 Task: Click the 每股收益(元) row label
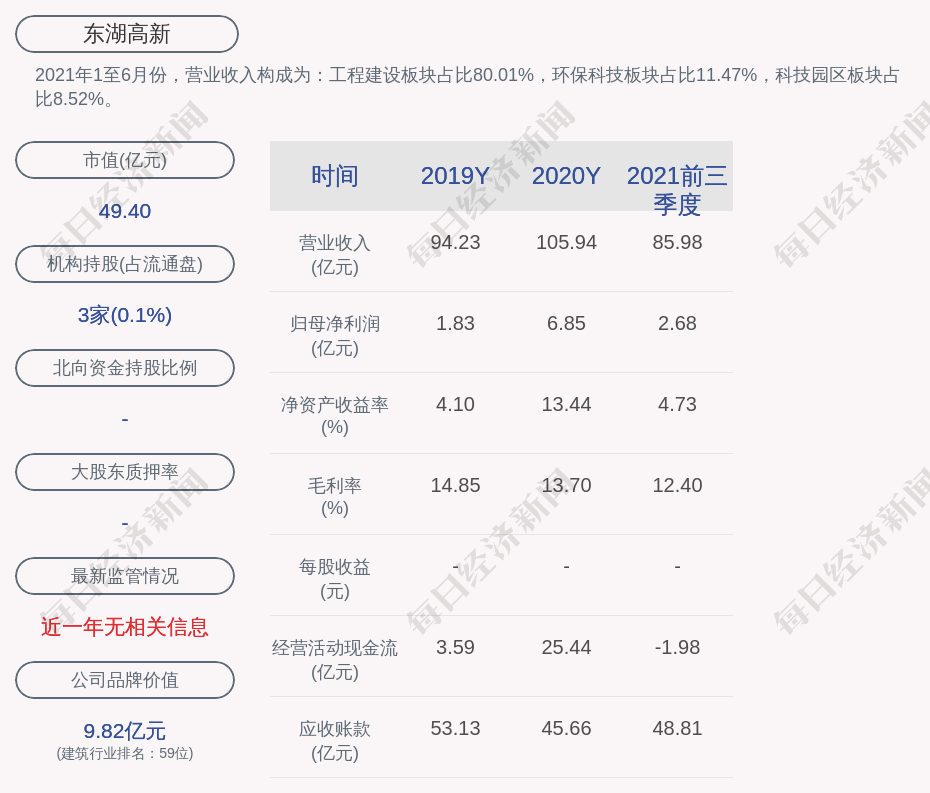(335, 579)
